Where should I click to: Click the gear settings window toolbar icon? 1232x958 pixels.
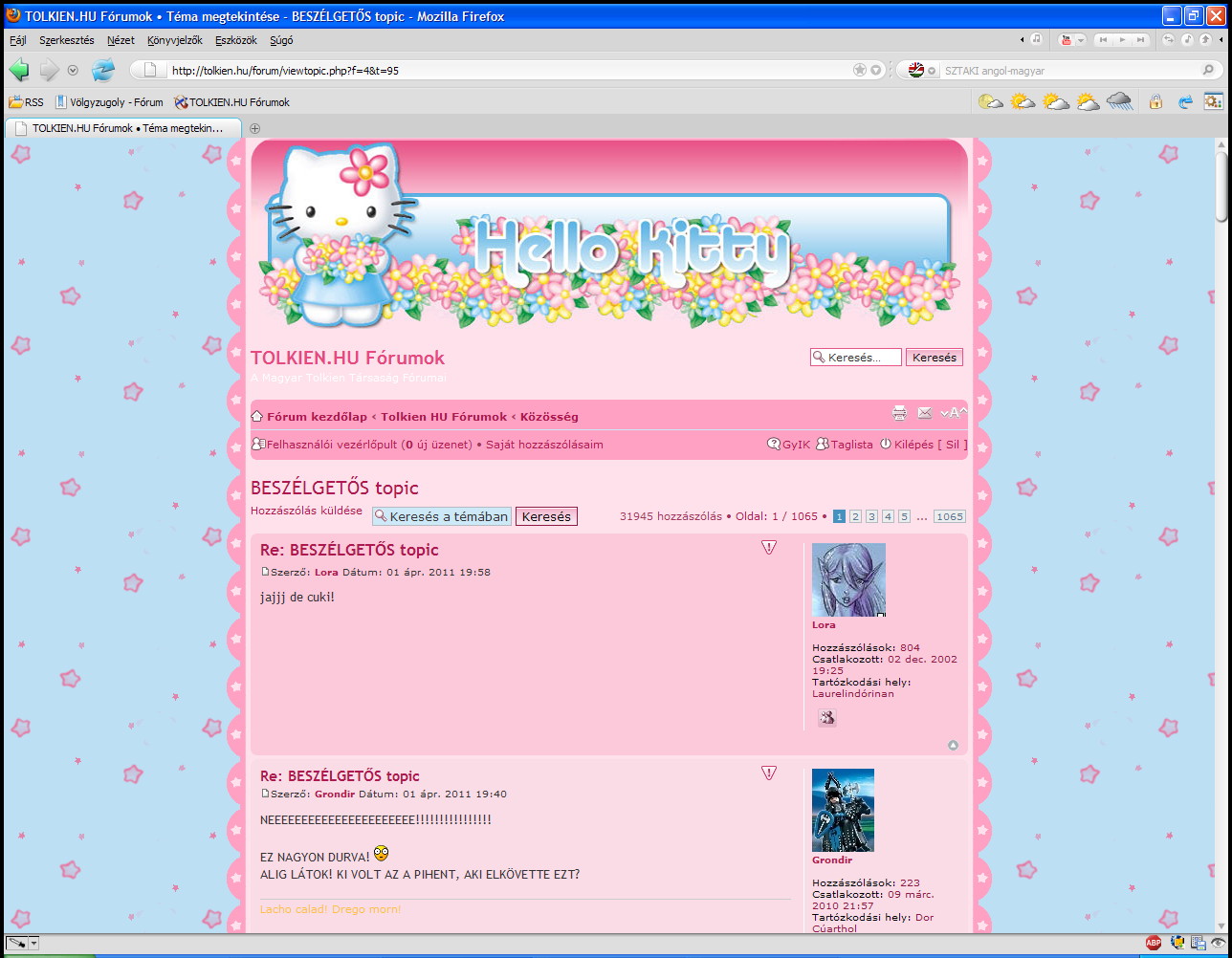click(x=1213, y=101)
